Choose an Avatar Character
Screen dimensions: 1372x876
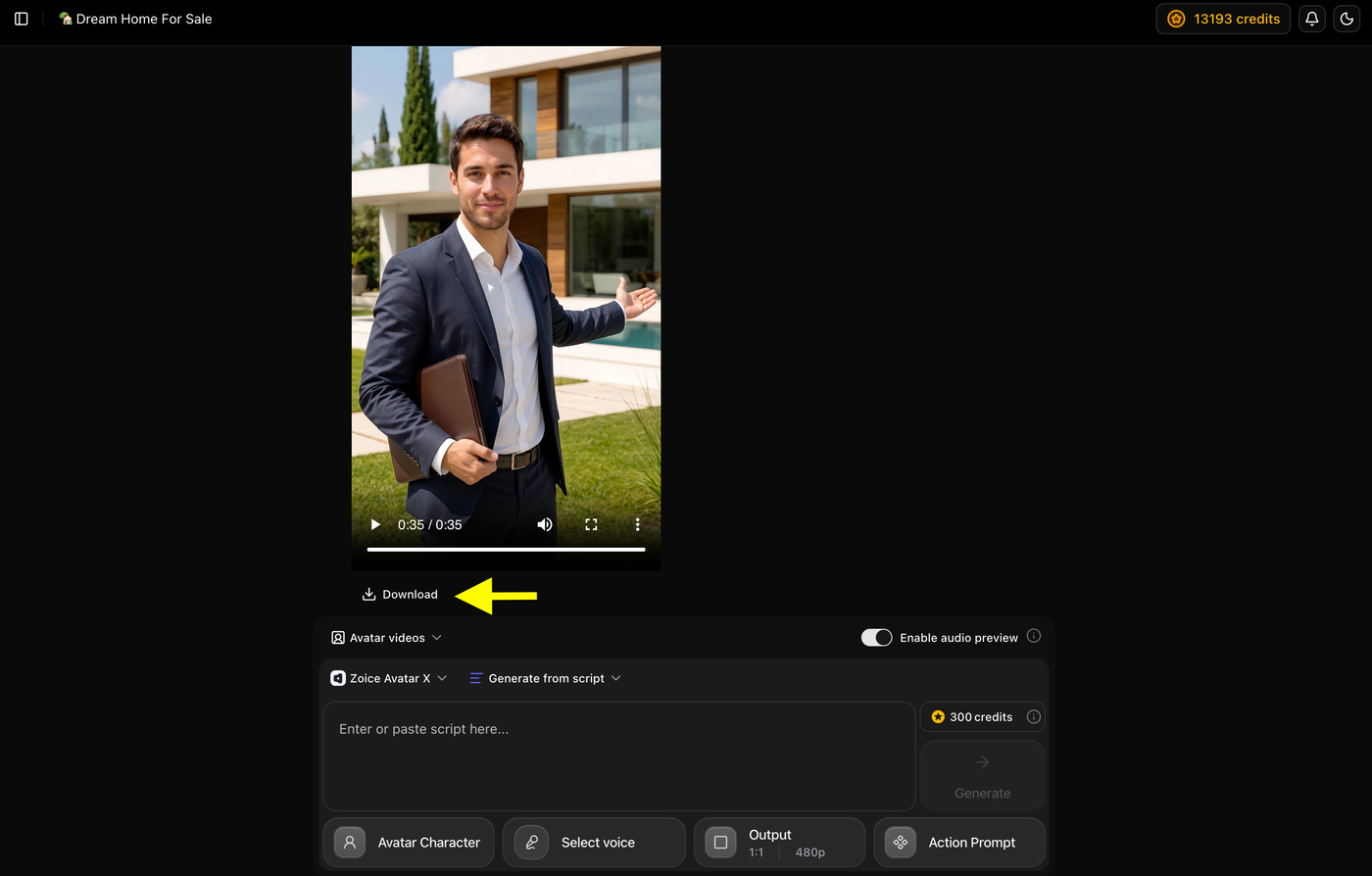pos(409,843)
